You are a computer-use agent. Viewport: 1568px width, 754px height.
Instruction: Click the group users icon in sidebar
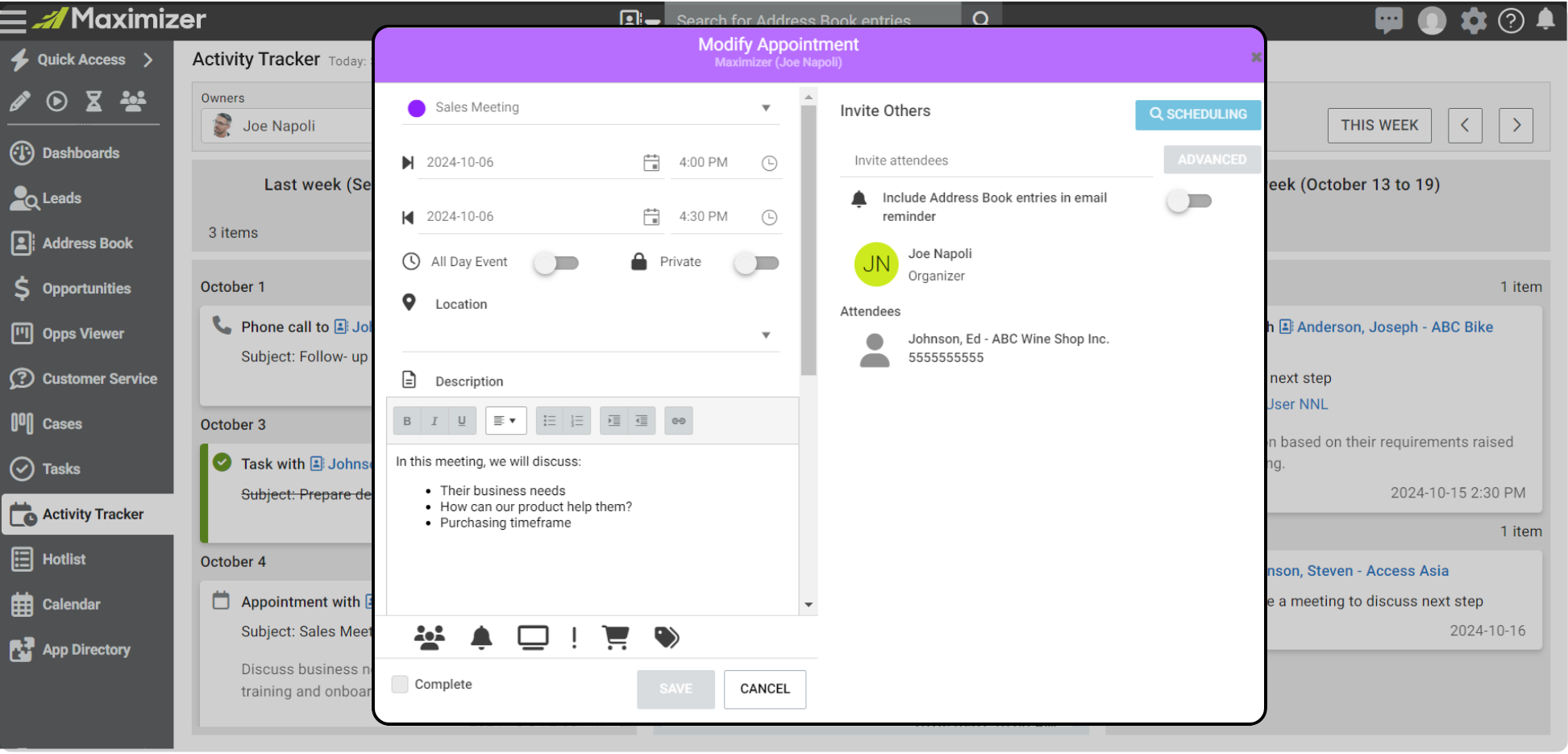(133, 101)
